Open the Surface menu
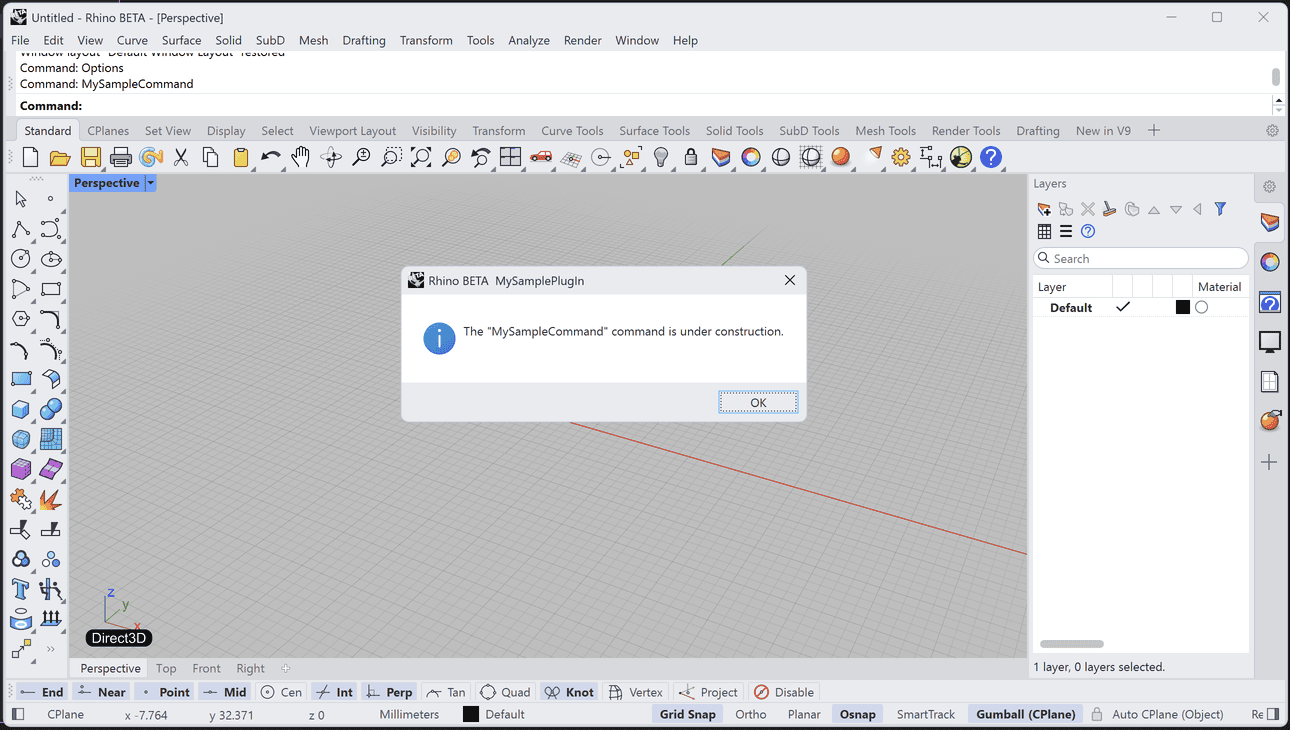The height and width of the screenshot is (730, 1290). (182, 40)
